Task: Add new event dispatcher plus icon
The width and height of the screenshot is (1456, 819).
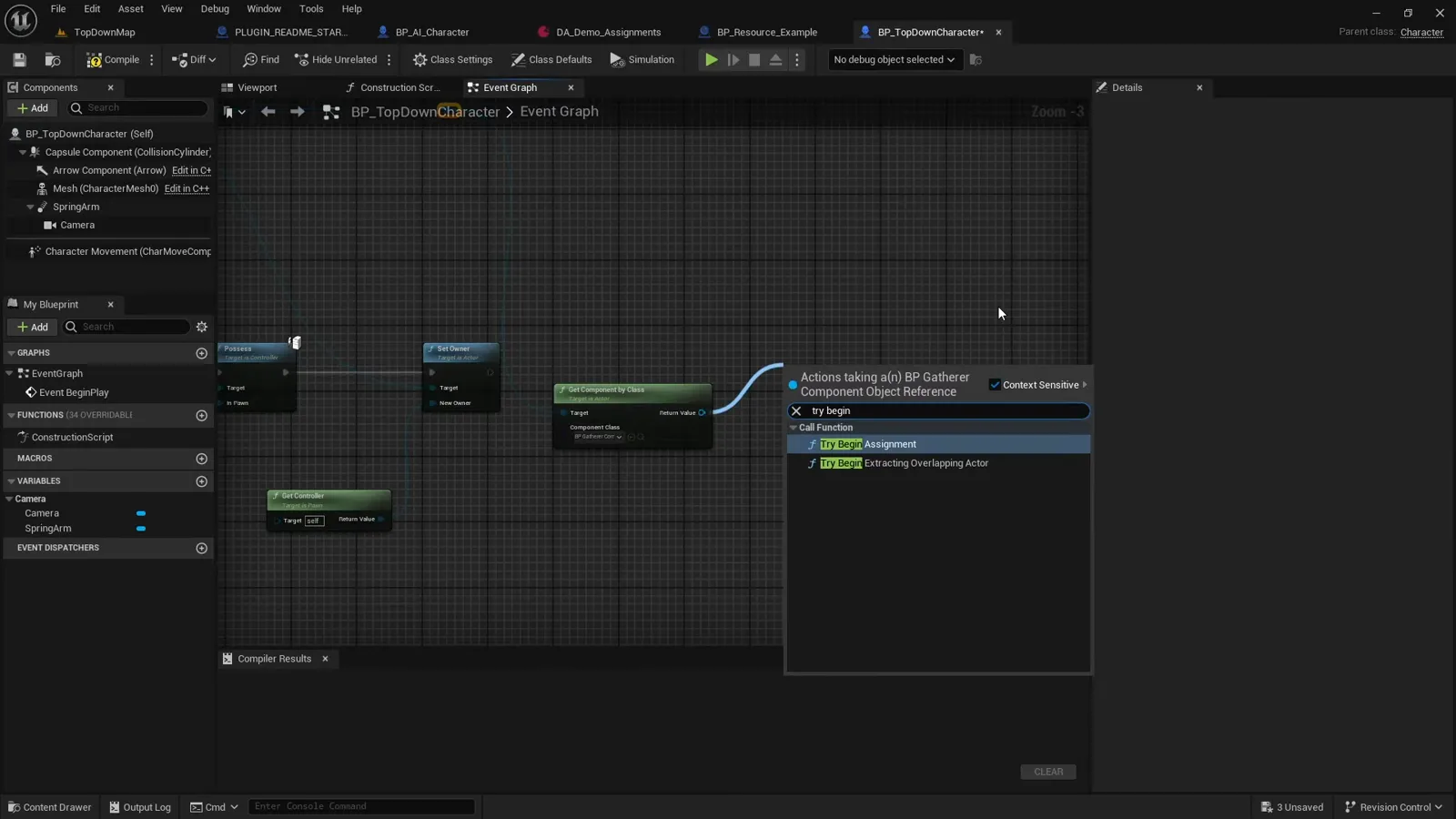Action: tap(202, 548)
